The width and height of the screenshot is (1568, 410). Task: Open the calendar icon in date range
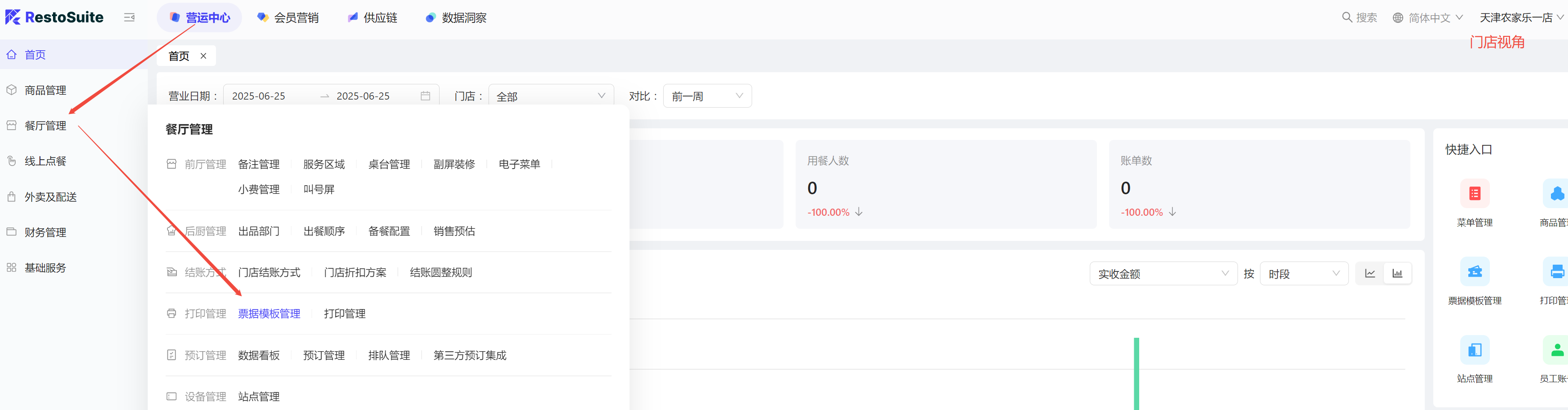[x=426, y=96]
